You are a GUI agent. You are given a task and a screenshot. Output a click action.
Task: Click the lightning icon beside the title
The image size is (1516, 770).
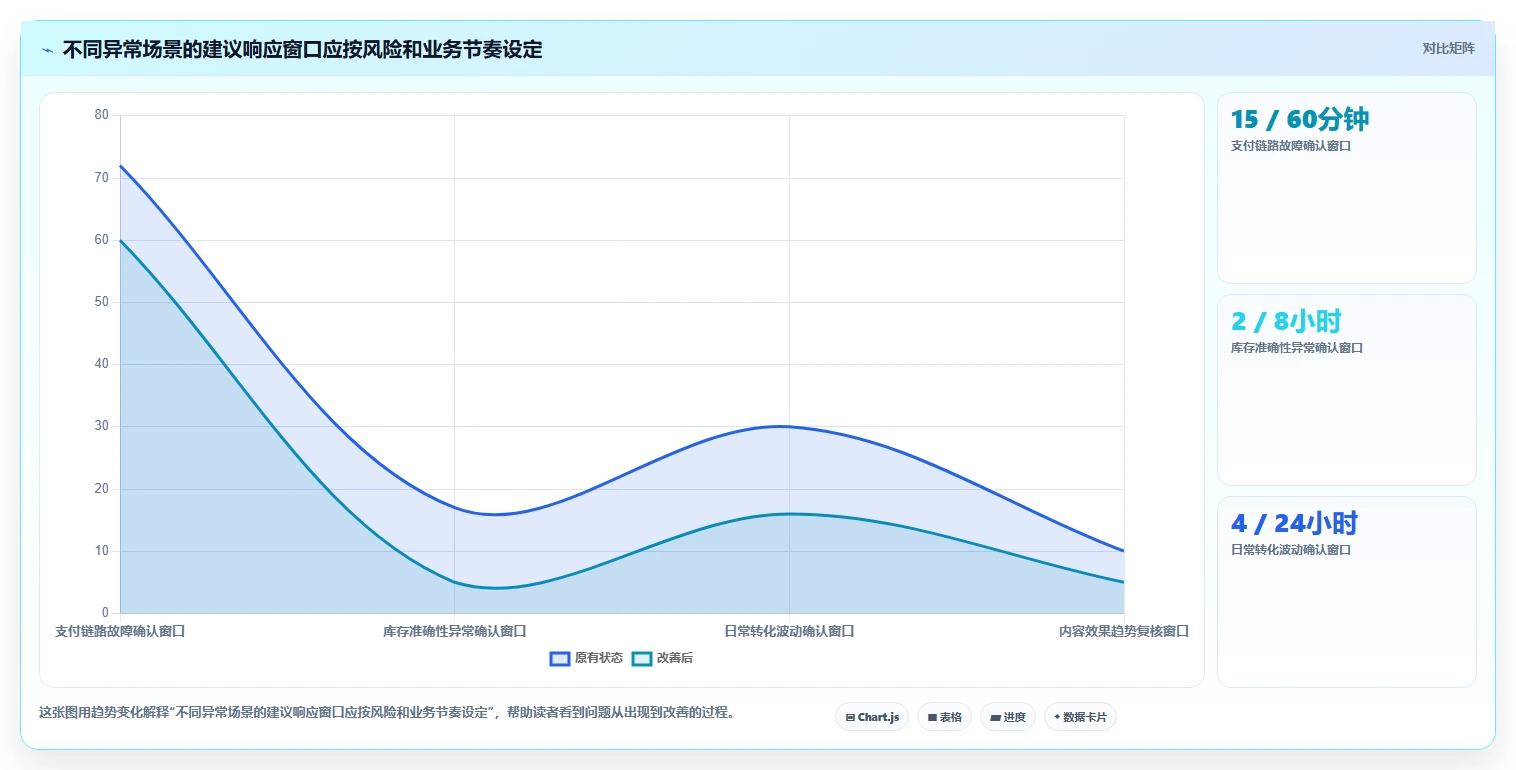point(48,50)
